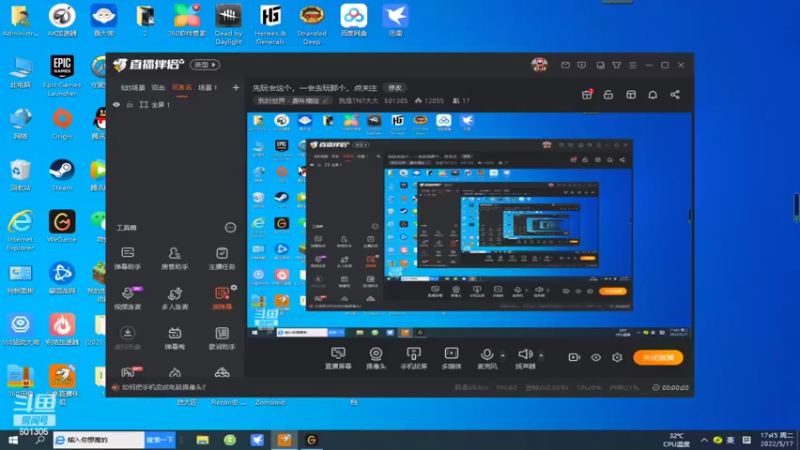
Task: Expand the 美型 beauty mode pill
Action: (x=205, y=65)
